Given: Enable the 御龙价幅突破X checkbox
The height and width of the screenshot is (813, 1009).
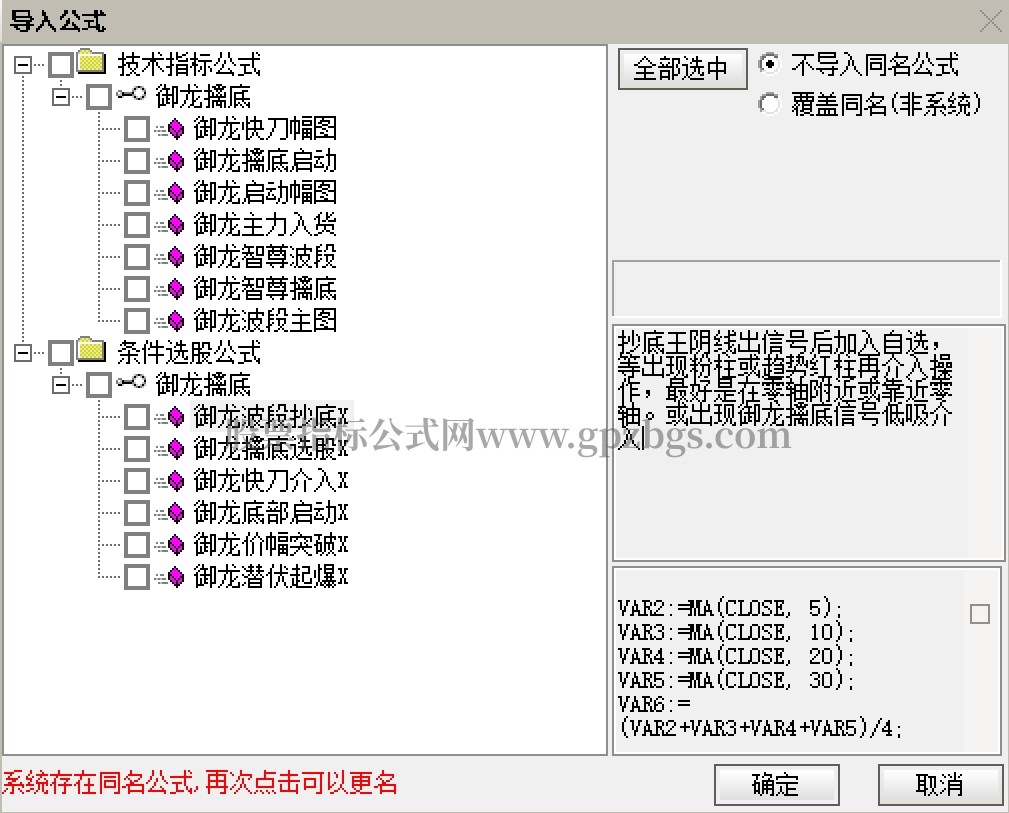Looking at the screenshot, I should pos(137,544).
